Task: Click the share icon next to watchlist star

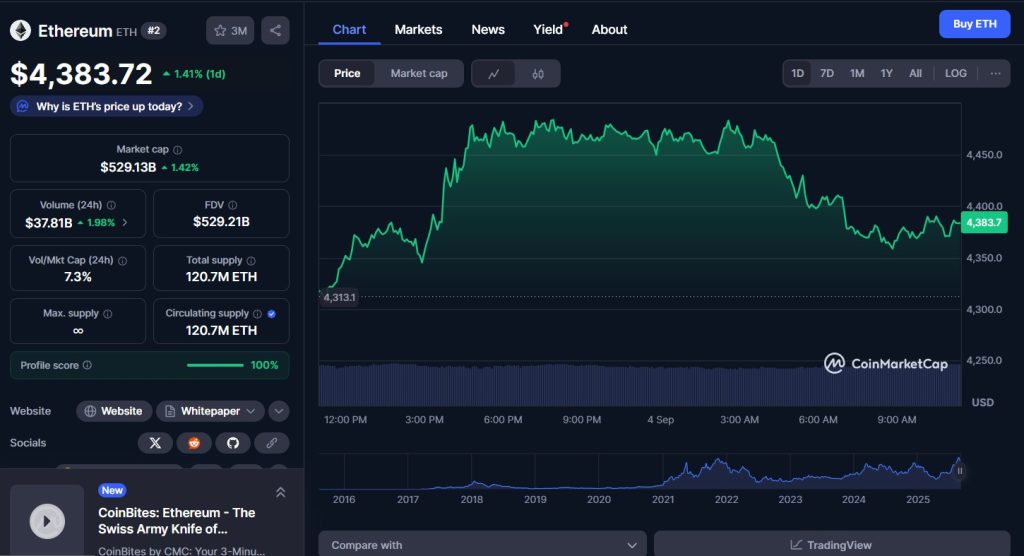Action: tap(275, 31)
